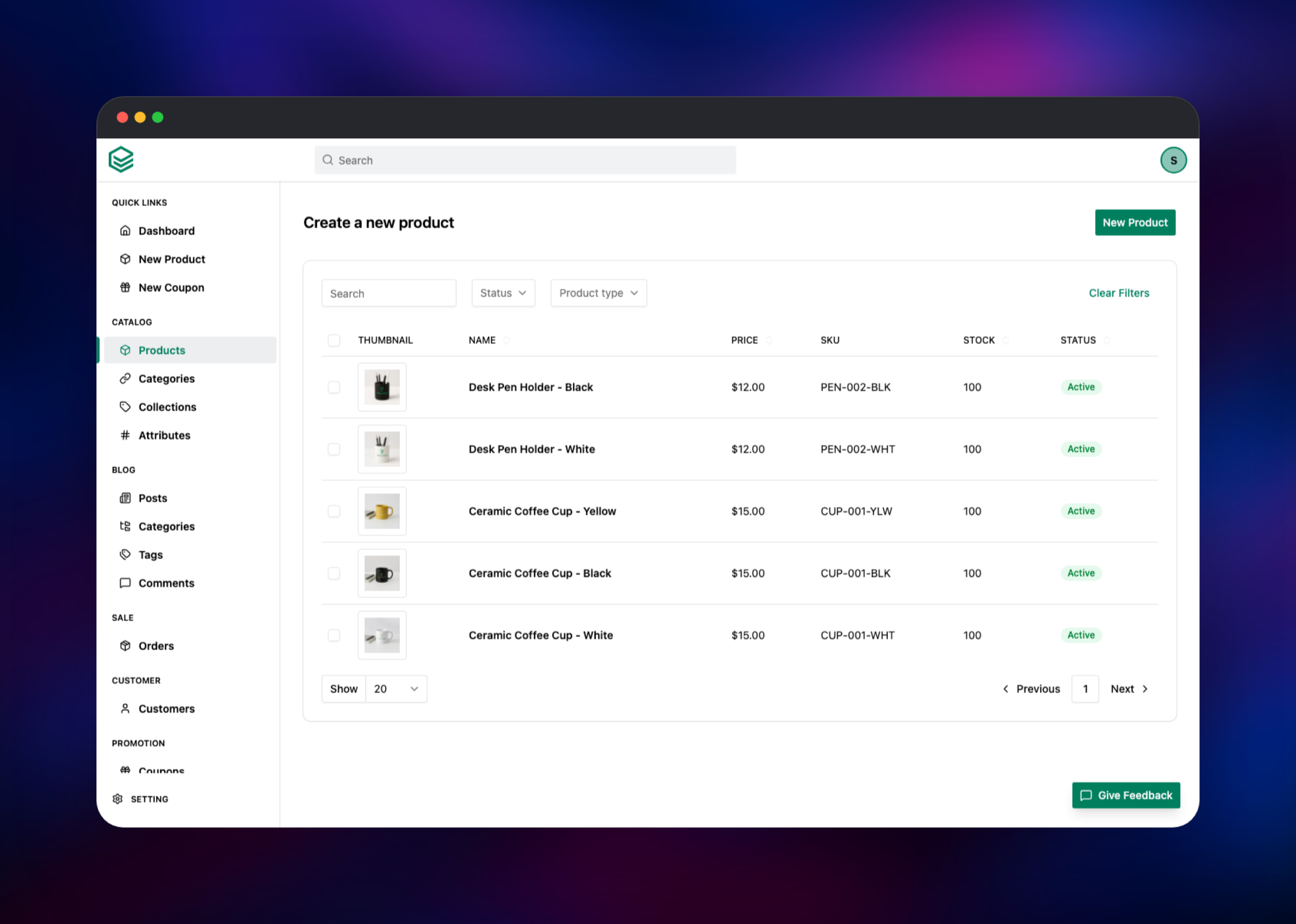The image size is (1296, 924).
Task: Open Posts in blog menu
Action: 152,498
